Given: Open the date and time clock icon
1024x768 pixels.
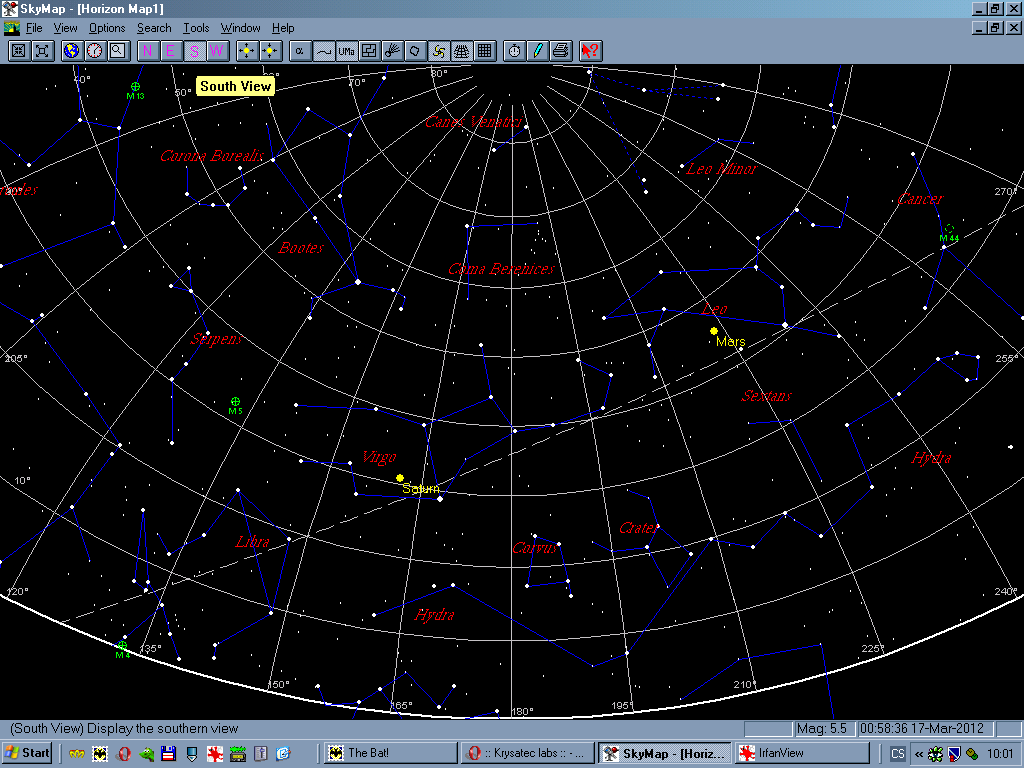Looking at the screenshot, I should (95, 51).
